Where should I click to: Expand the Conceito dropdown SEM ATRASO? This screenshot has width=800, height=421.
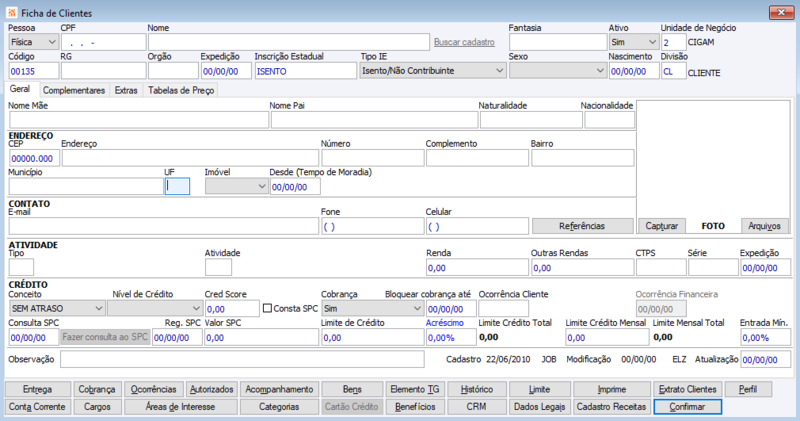point(57,308)
